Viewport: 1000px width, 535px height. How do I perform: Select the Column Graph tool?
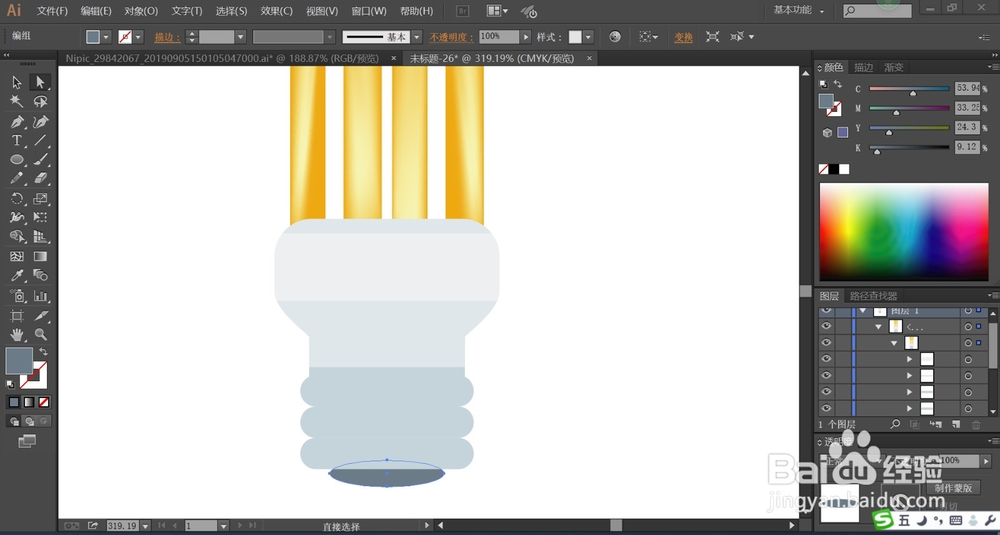[x=40, y=295]
